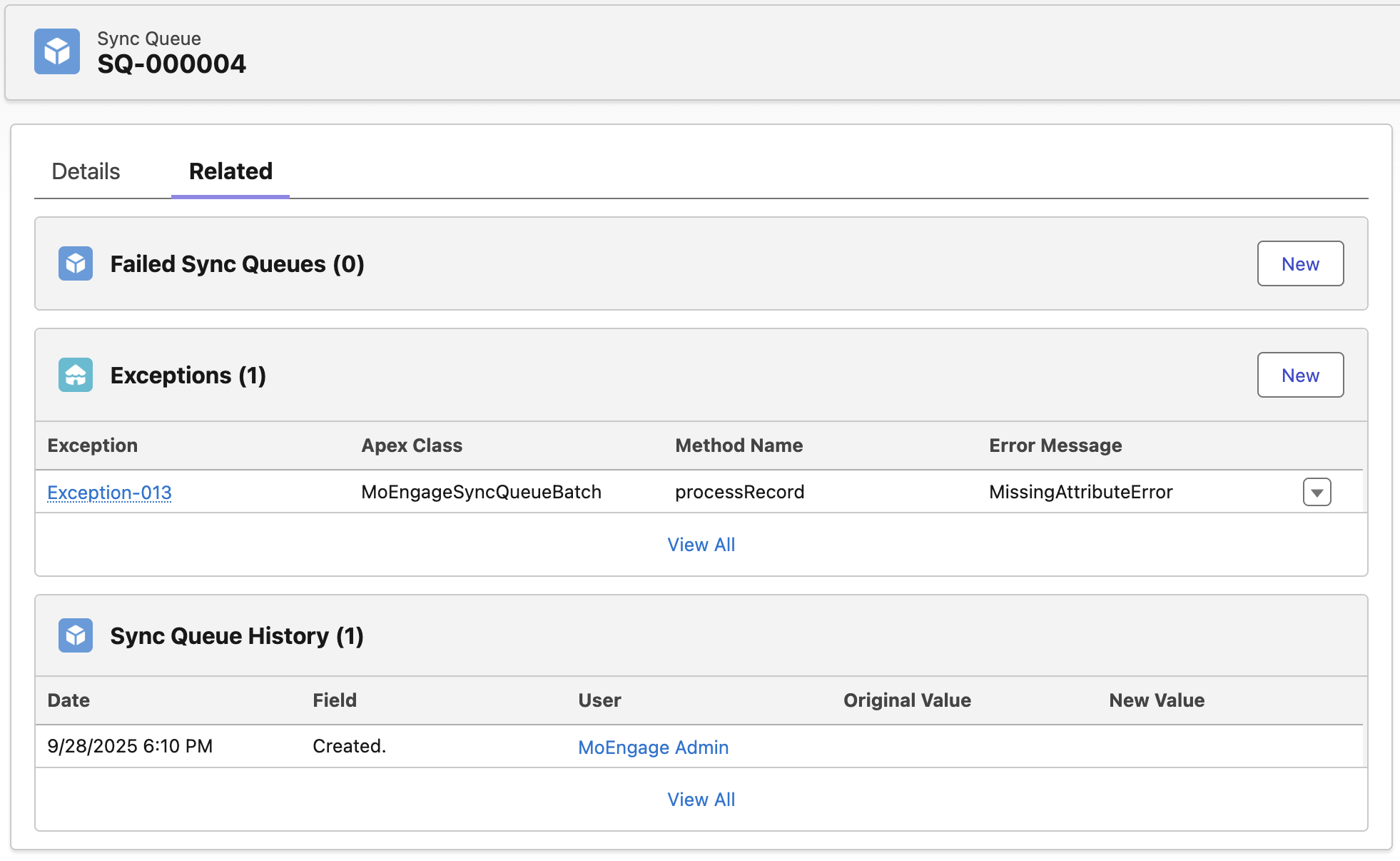The image size is (1400, 861).
Task: Select the Related tab
Action: pos(230,171)
